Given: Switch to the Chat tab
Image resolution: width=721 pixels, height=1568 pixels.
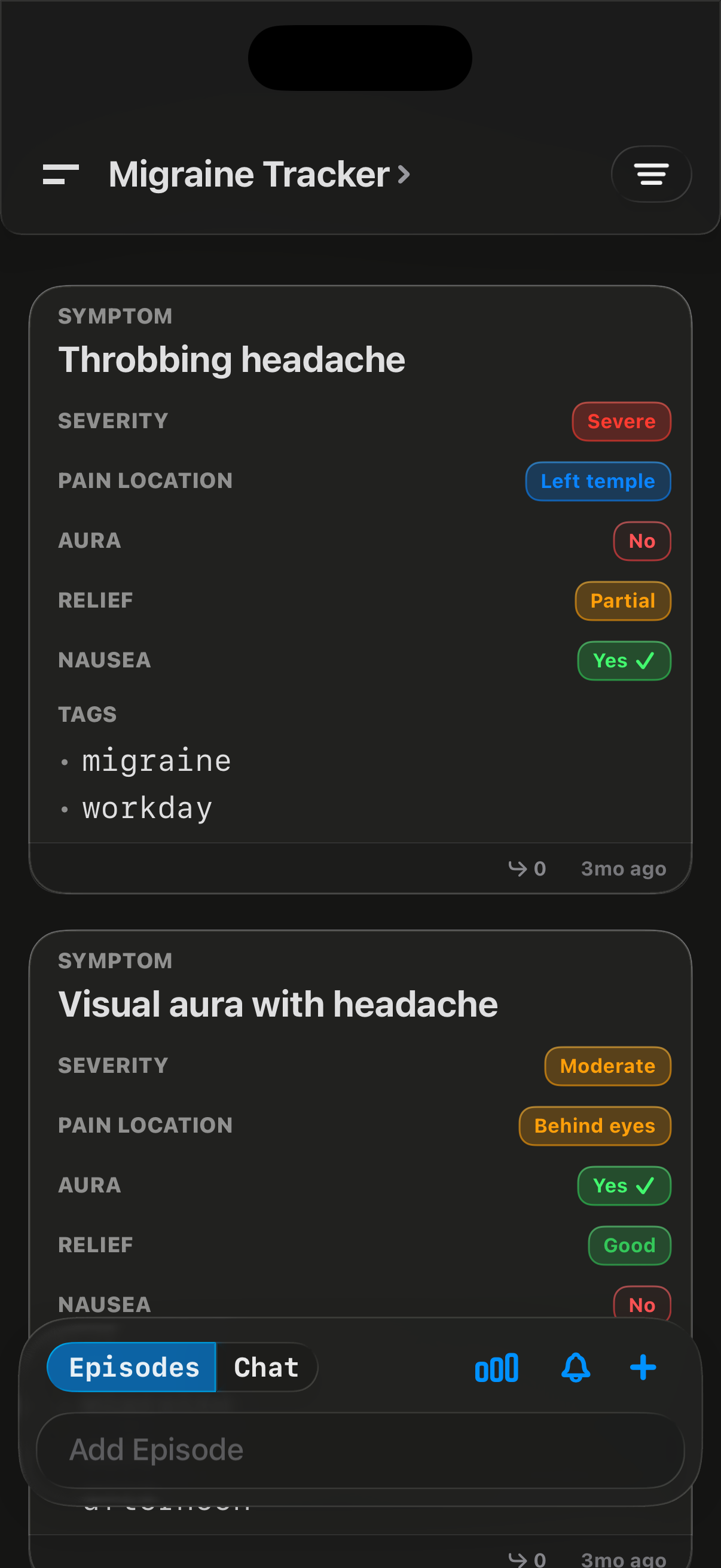Looking at the screenshot, I should 265,1367.
